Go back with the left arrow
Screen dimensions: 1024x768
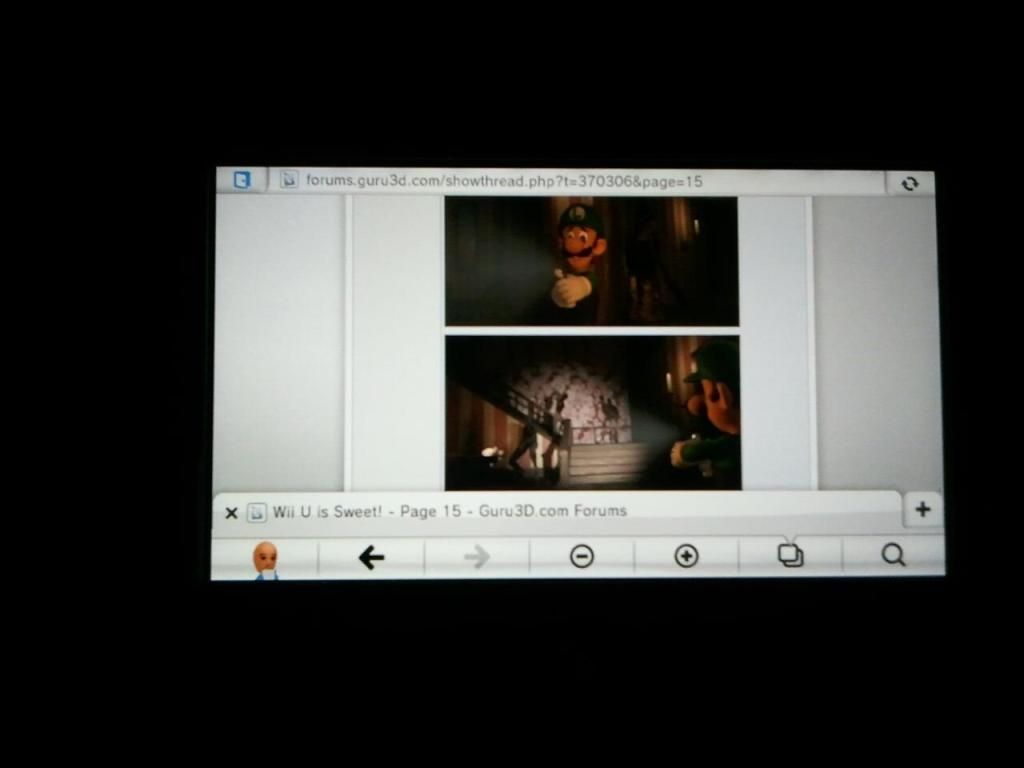pyautogui.click(x=371, y=557)
